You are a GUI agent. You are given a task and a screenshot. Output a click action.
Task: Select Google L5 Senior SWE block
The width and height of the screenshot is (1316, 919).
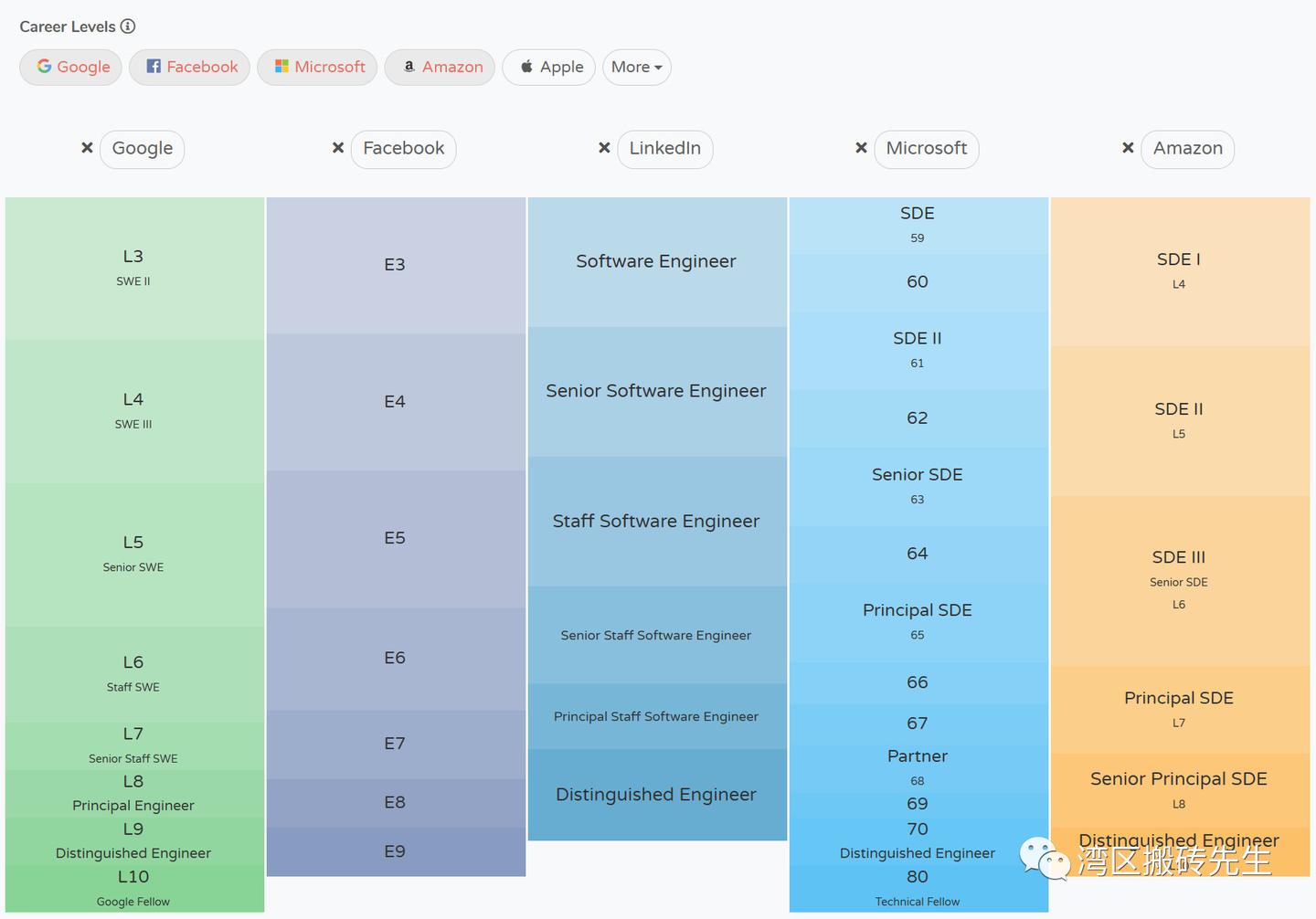[134, 555]
